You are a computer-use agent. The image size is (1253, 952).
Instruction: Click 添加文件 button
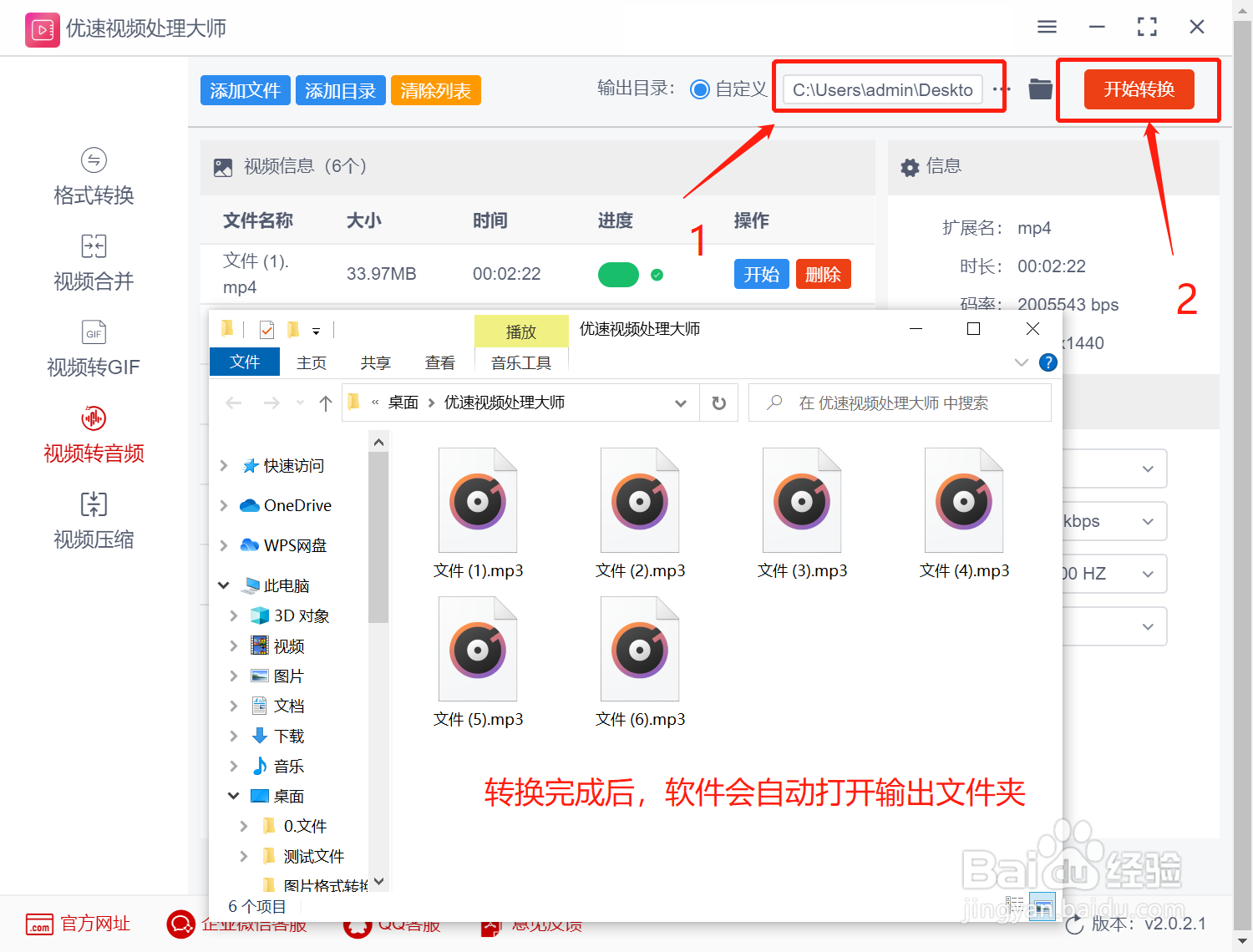pos(246,90)
